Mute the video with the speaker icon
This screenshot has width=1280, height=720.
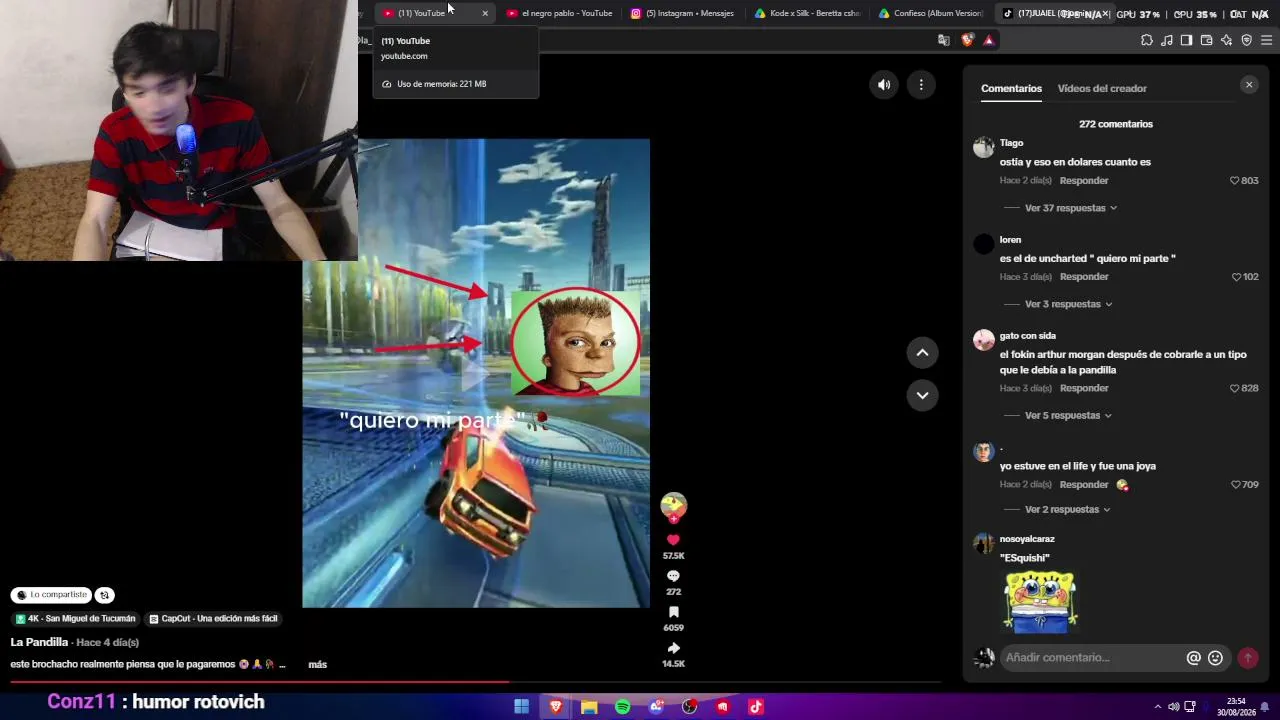884,85
